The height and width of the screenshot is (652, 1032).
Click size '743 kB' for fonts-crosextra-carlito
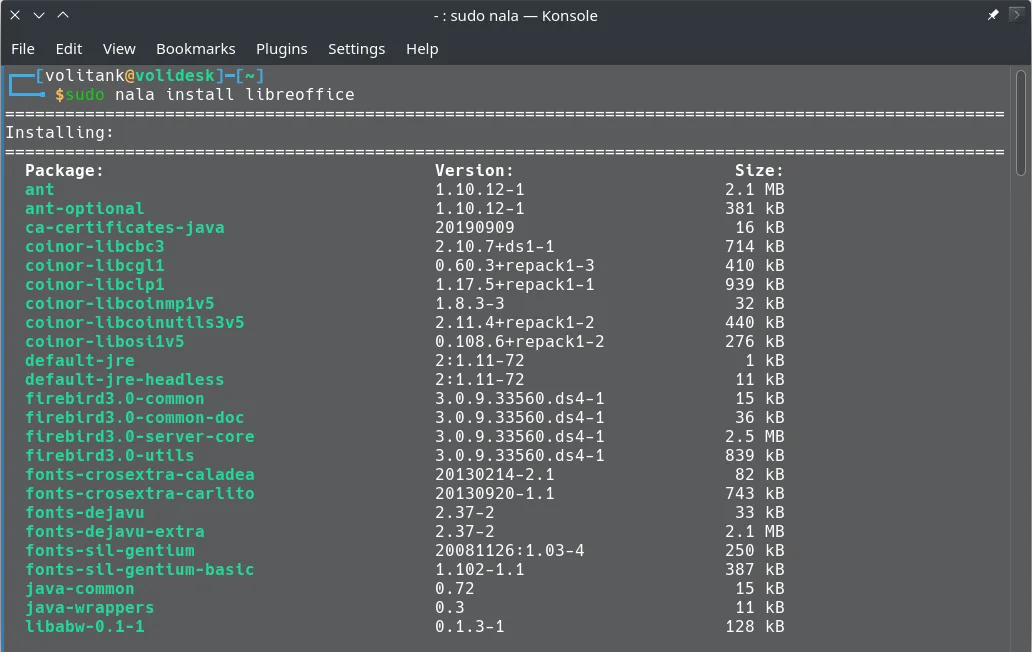coord(755,494)
